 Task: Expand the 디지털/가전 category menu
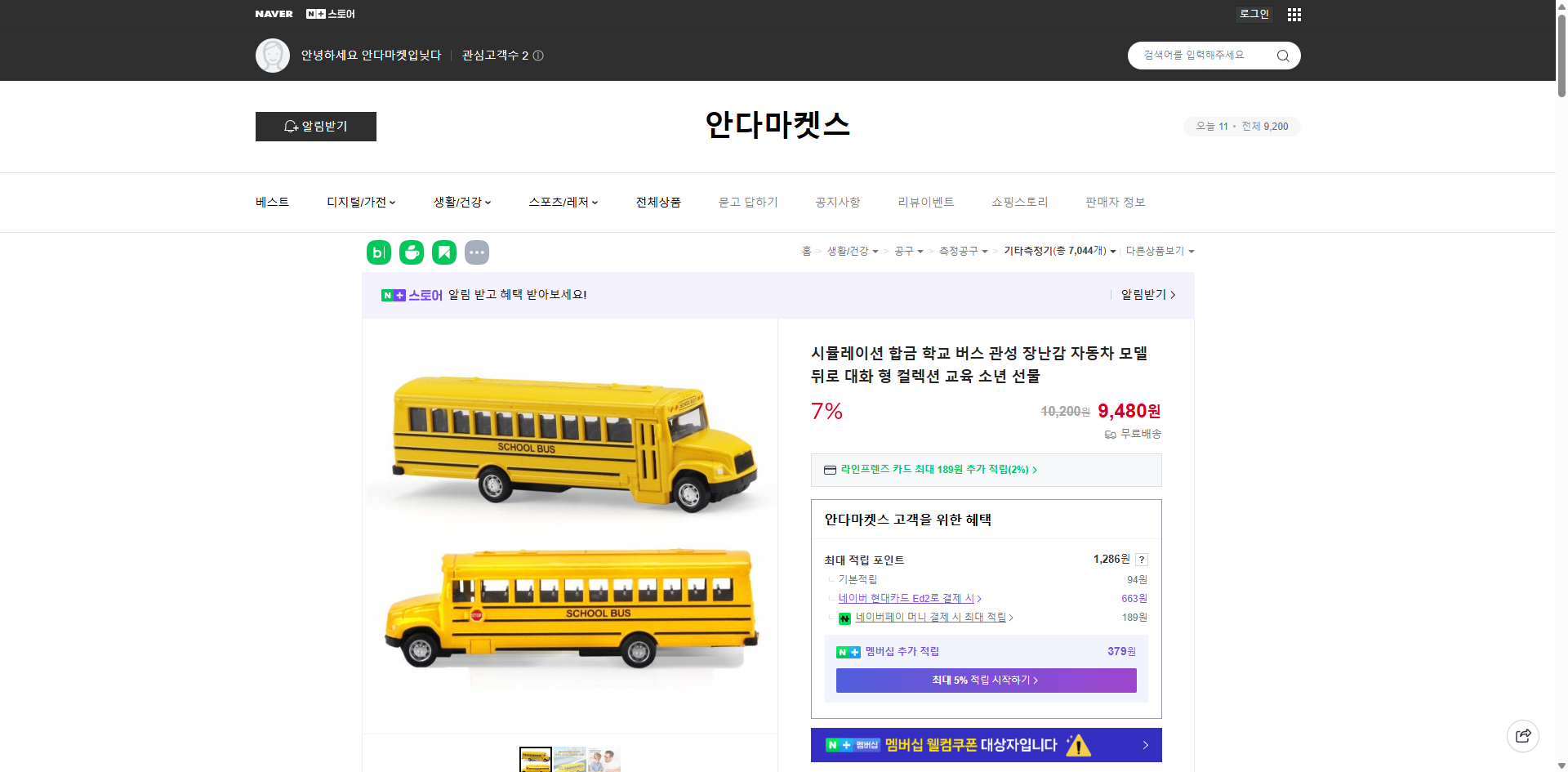click(361, 202)
